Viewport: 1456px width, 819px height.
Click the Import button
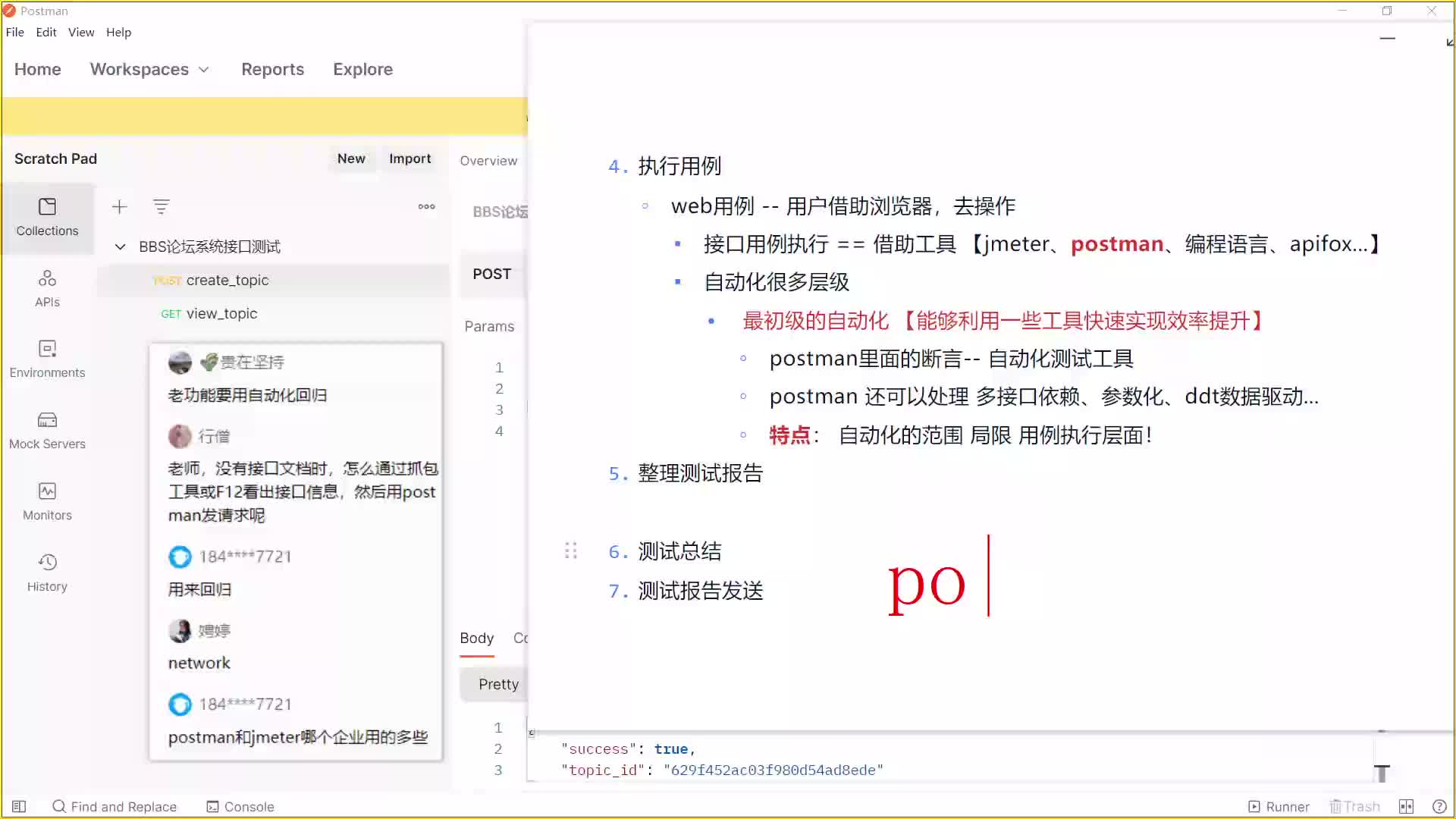point(409,158)
